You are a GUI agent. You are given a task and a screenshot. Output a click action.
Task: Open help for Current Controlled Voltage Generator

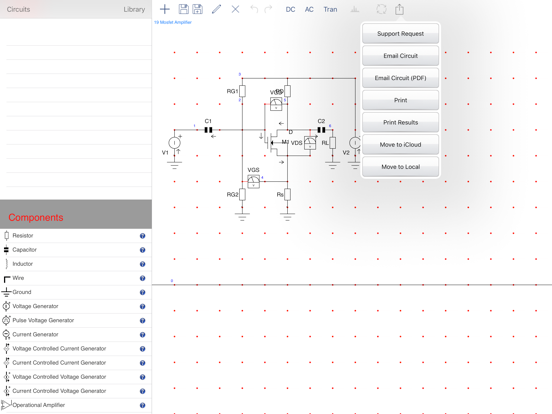point(143,391)
